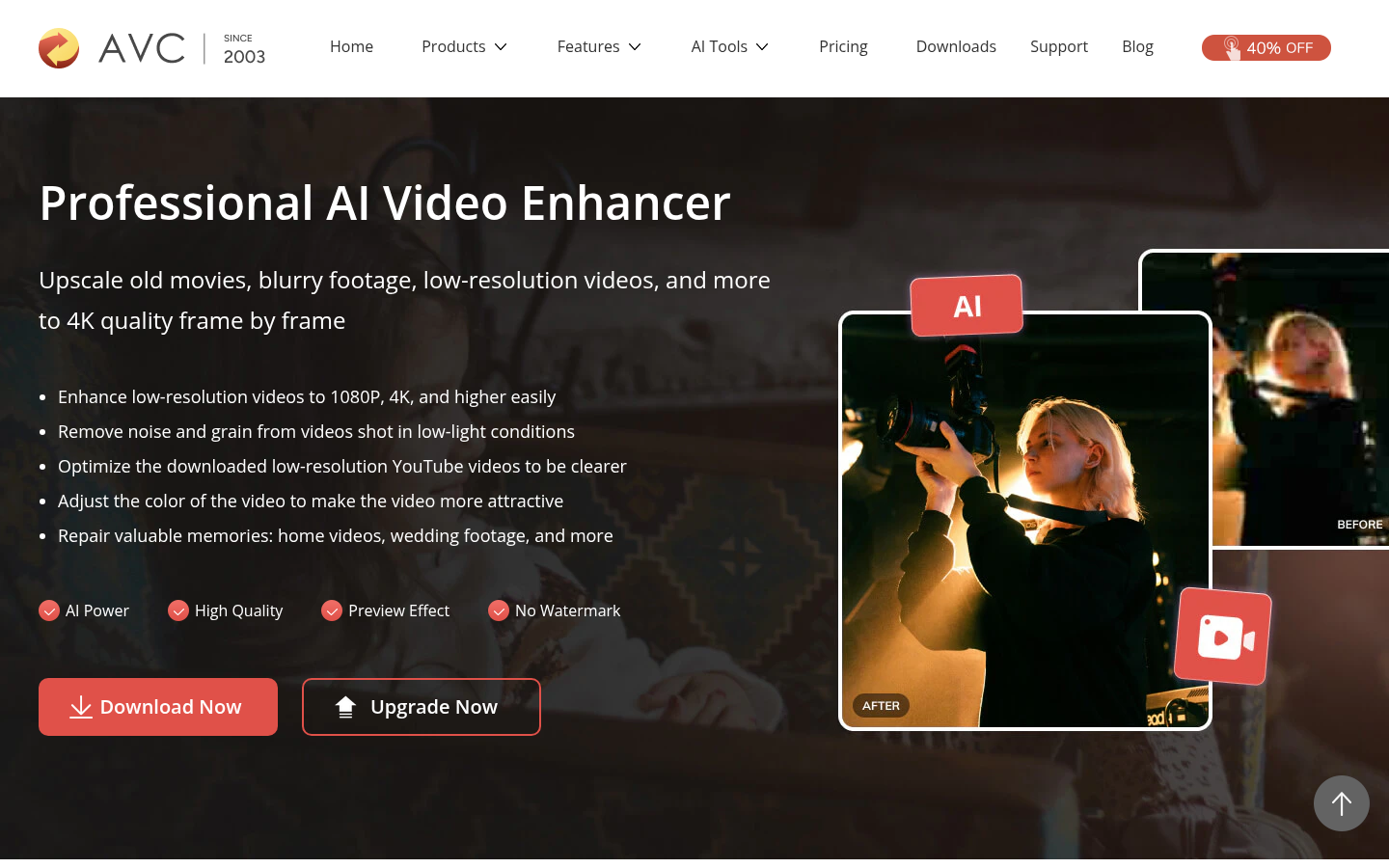Open the Pricing page
The height and width of the screenshot is (868, 1389).
[843, 46]
